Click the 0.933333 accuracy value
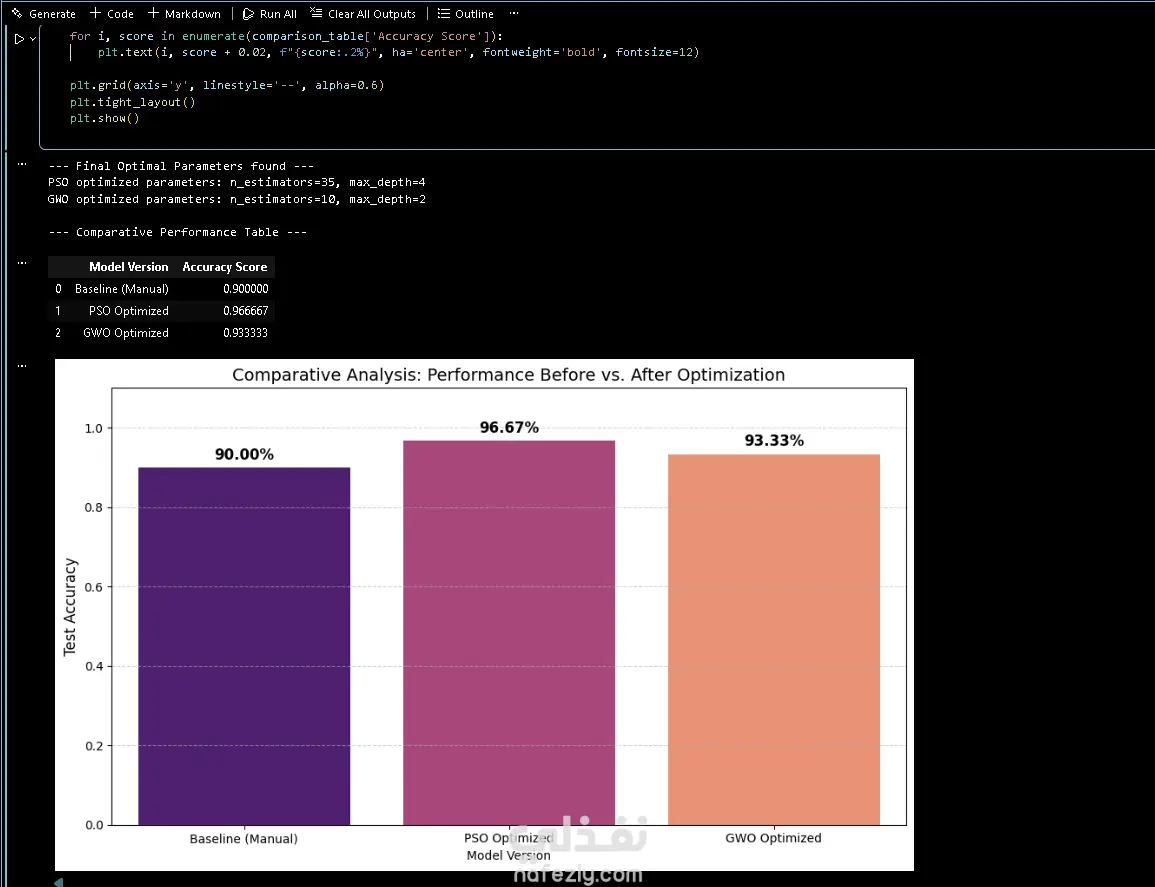 coord(245,333)
